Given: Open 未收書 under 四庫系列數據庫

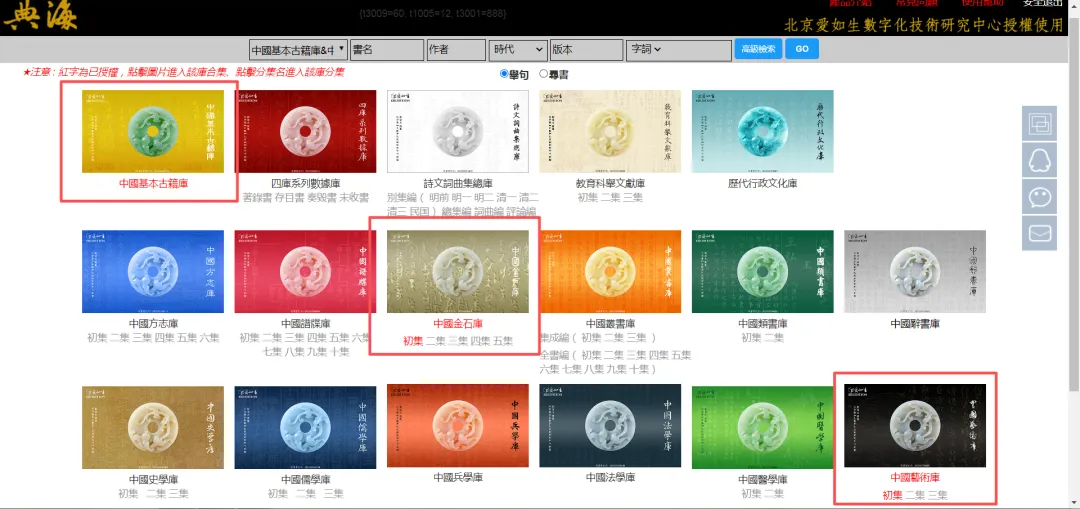Looking at the screenshot, I should tap(353, 198).
